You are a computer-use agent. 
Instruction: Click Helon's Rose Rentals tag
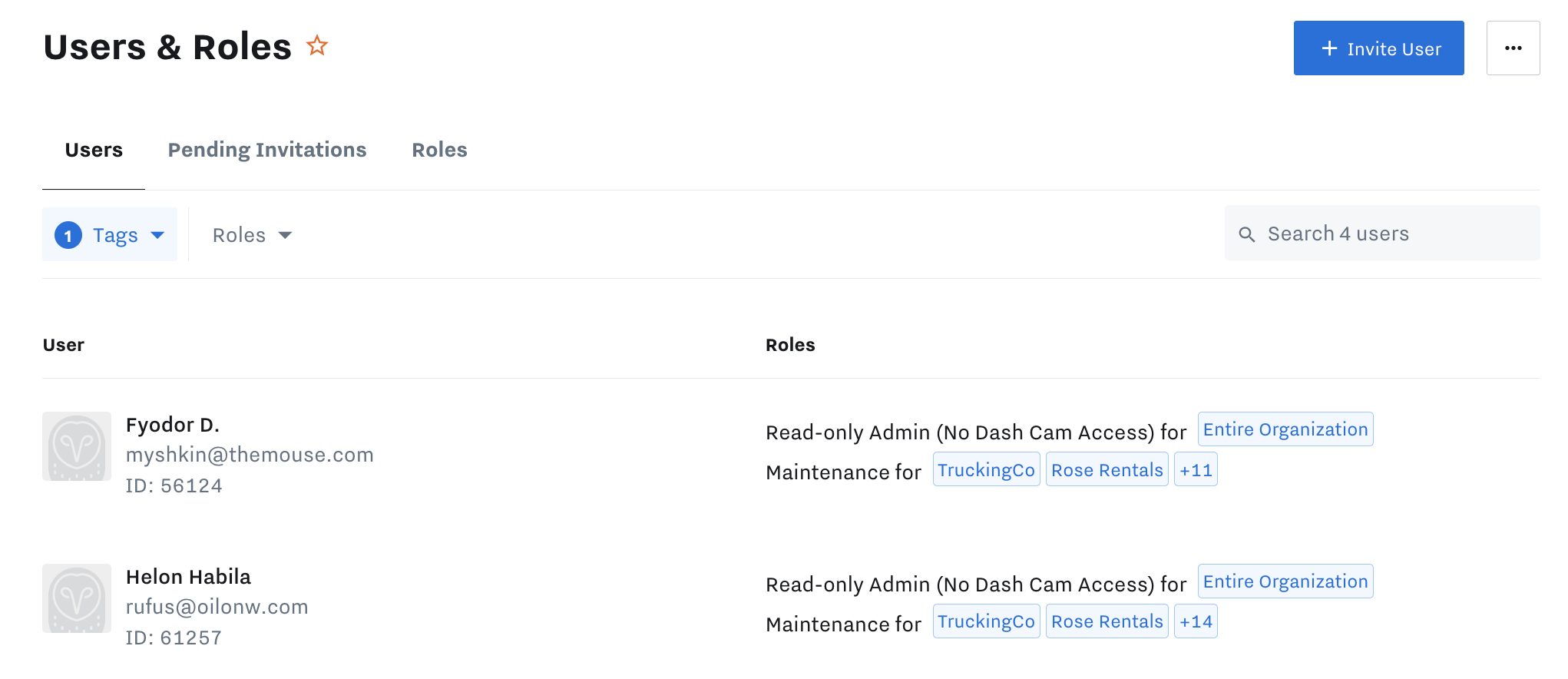1107,621
